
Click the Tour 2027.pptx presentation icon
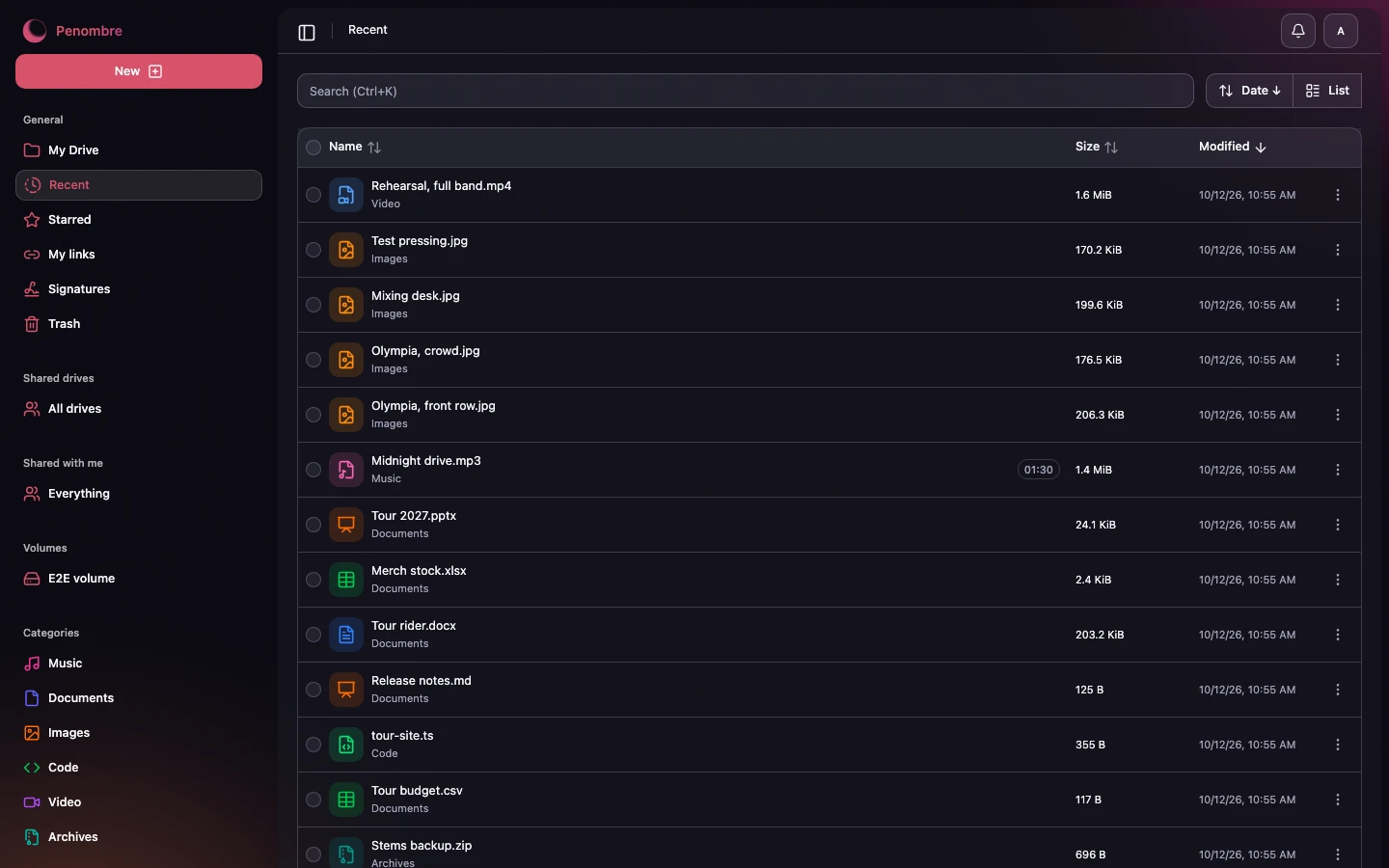[x=346, y=525]
